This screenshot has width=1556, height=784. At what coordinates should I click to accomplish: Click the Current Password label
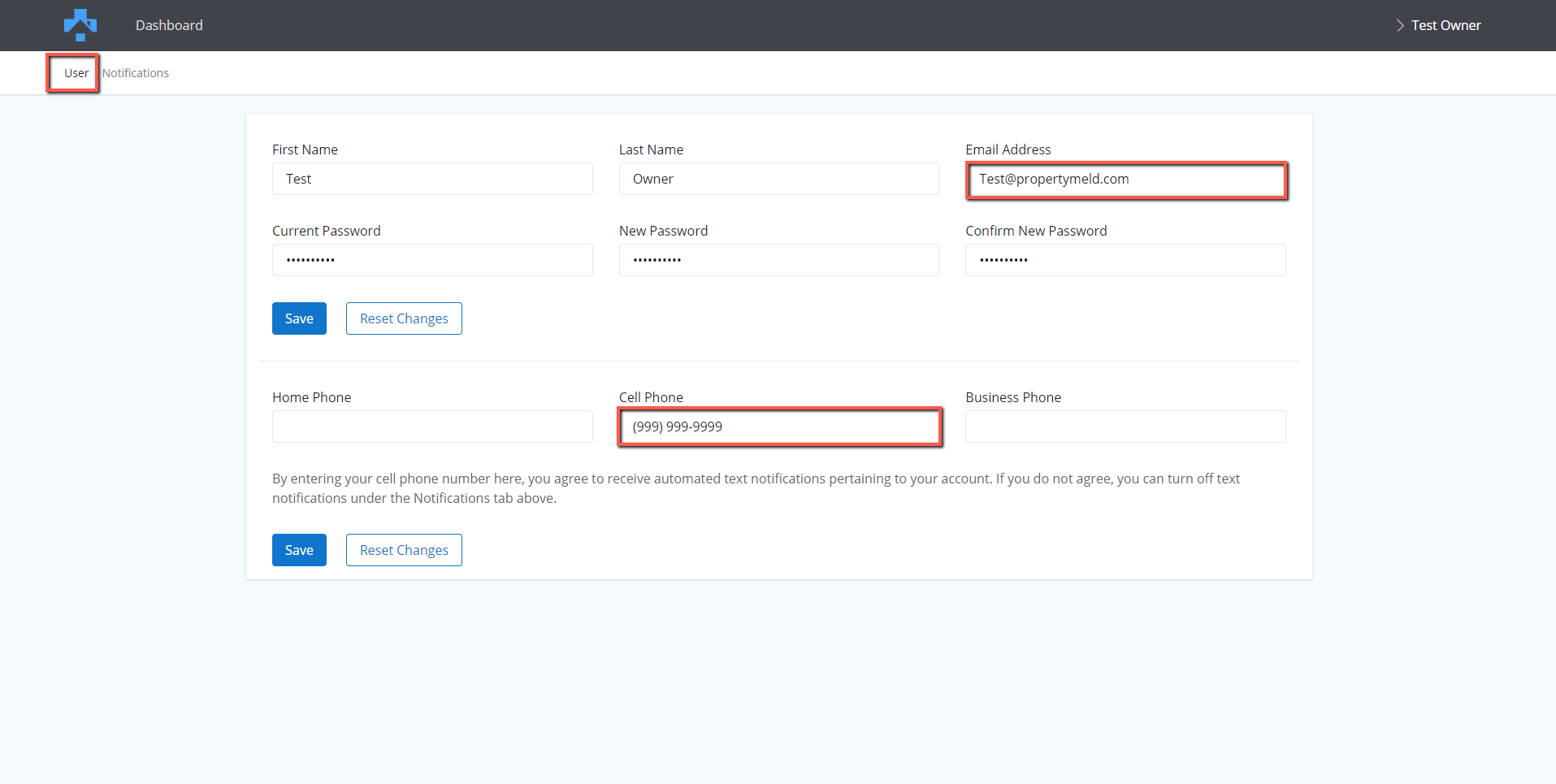[x=326, y=231]
